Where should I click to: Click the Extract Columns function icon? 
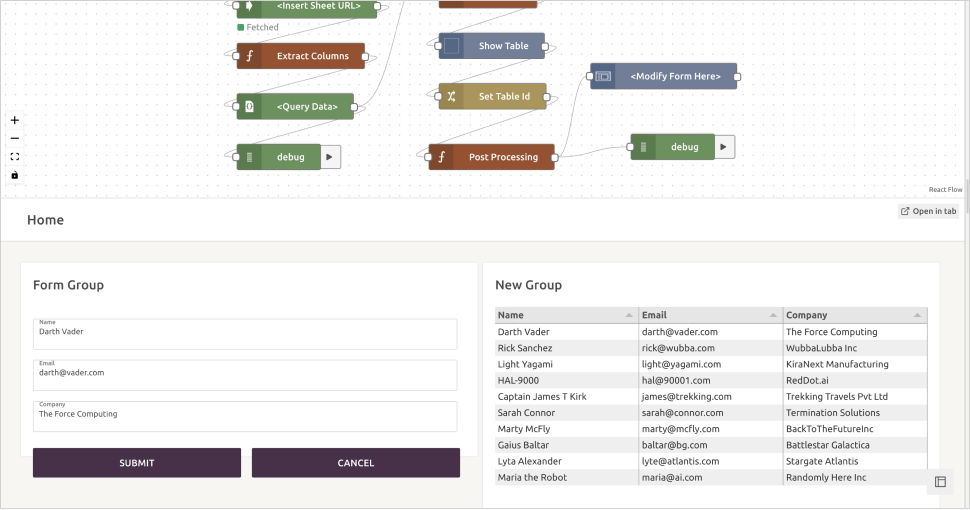click(250, 56)
